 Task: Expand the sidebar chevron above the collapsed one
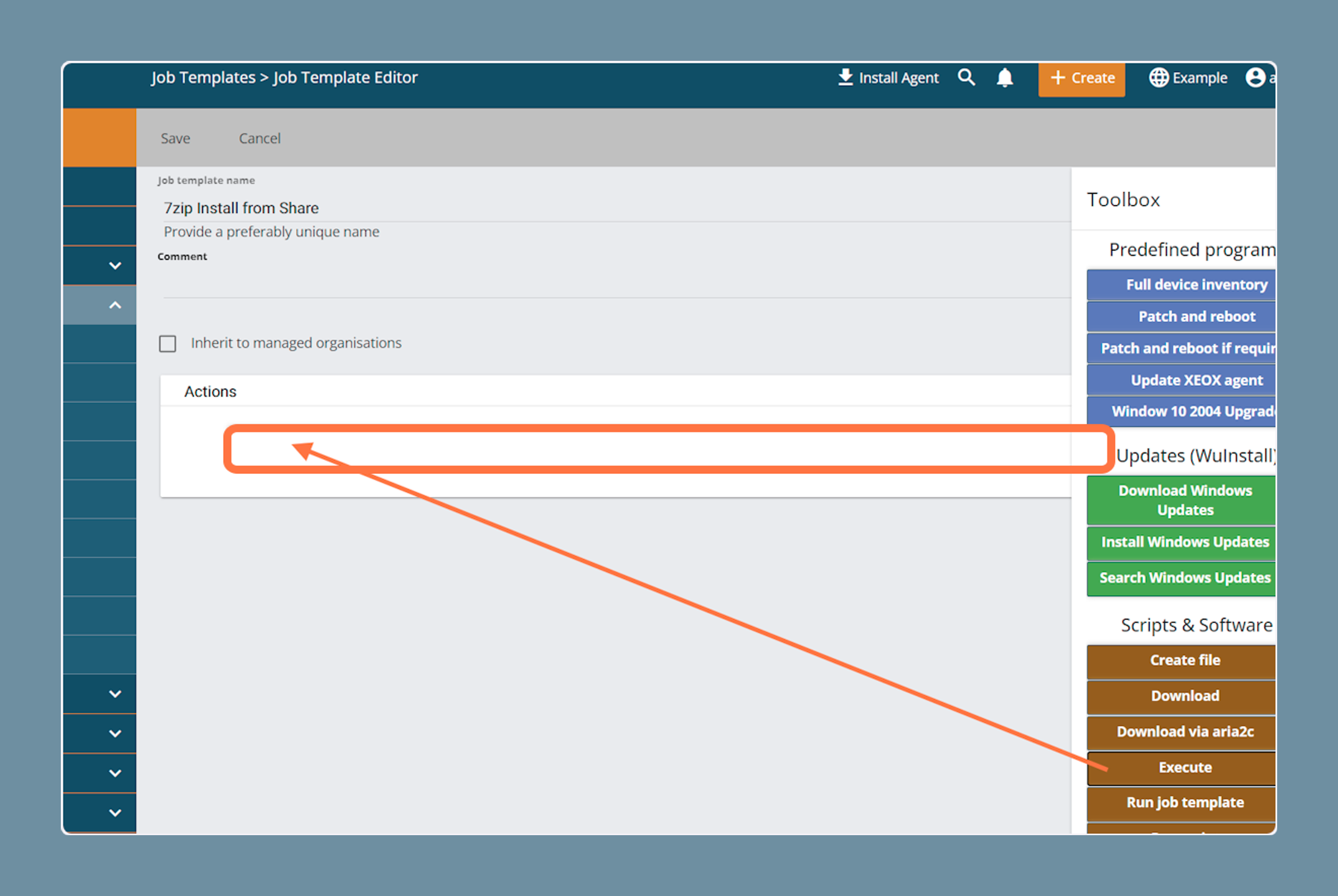click(x=115, y=266)
